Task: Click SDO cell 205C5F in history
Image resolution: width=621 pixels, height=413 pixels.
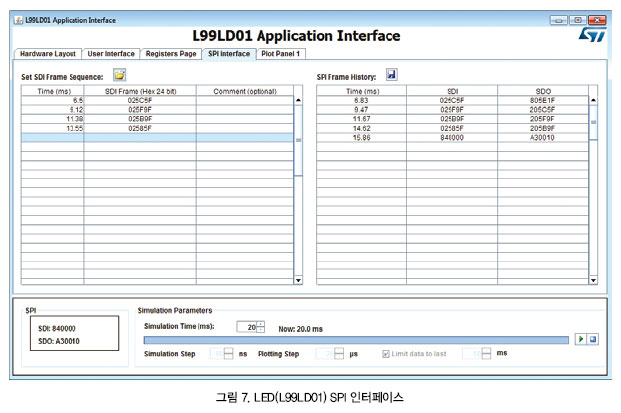Action: (x=543, y=110)
